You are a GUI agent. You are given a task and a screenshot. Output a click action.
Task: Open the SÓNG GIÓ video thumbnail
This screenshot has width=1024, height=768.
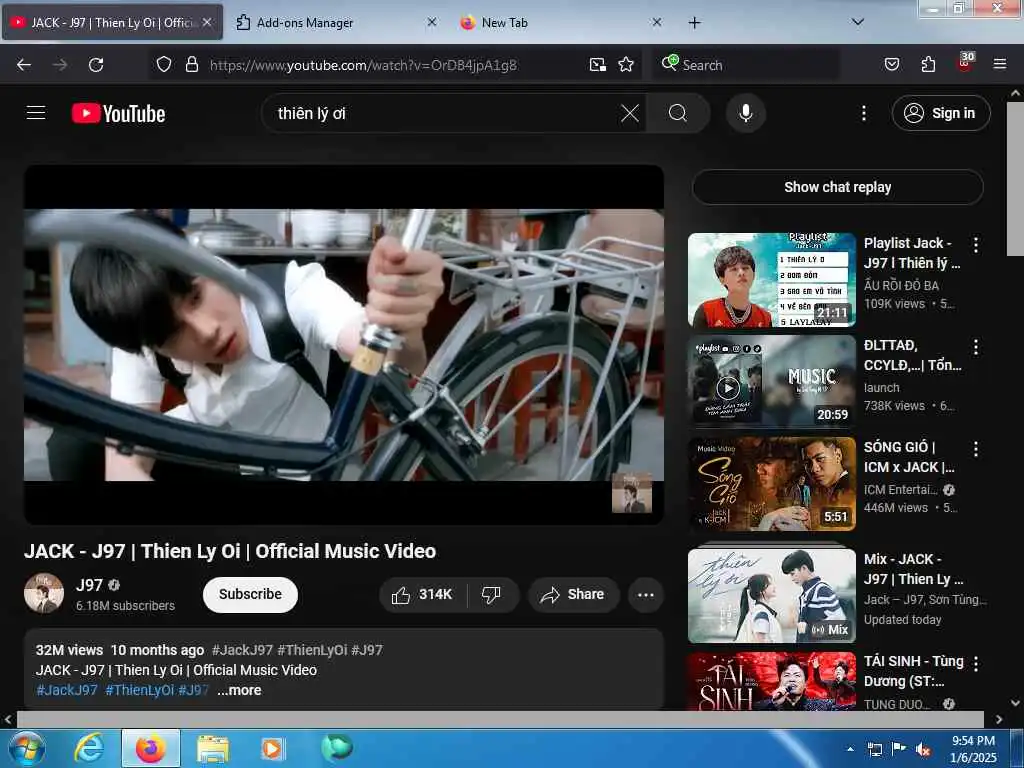click(771, 484)
